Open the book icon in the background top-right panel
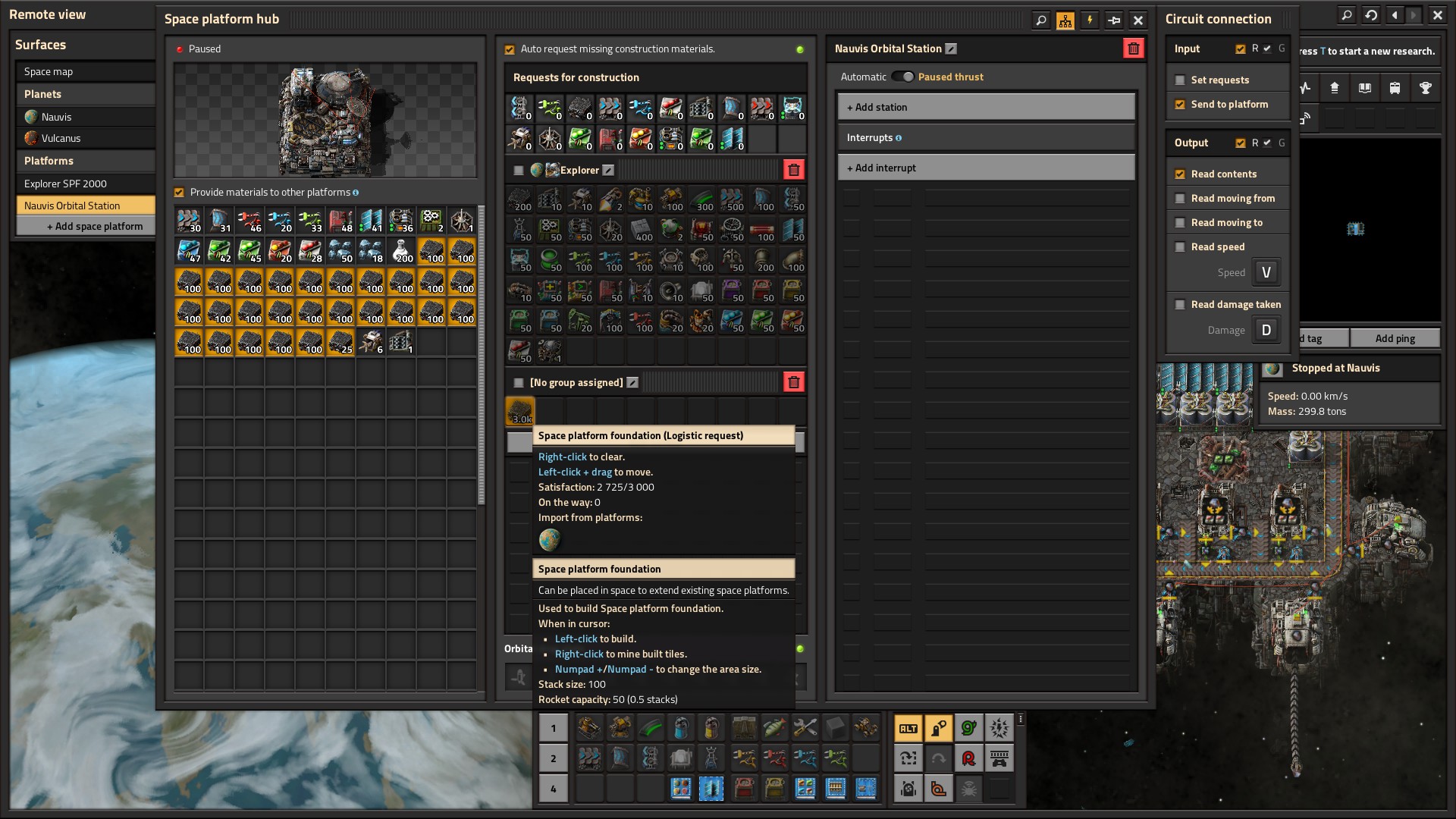This screenshot has width=1456, height=819. tap(1364, 88)
